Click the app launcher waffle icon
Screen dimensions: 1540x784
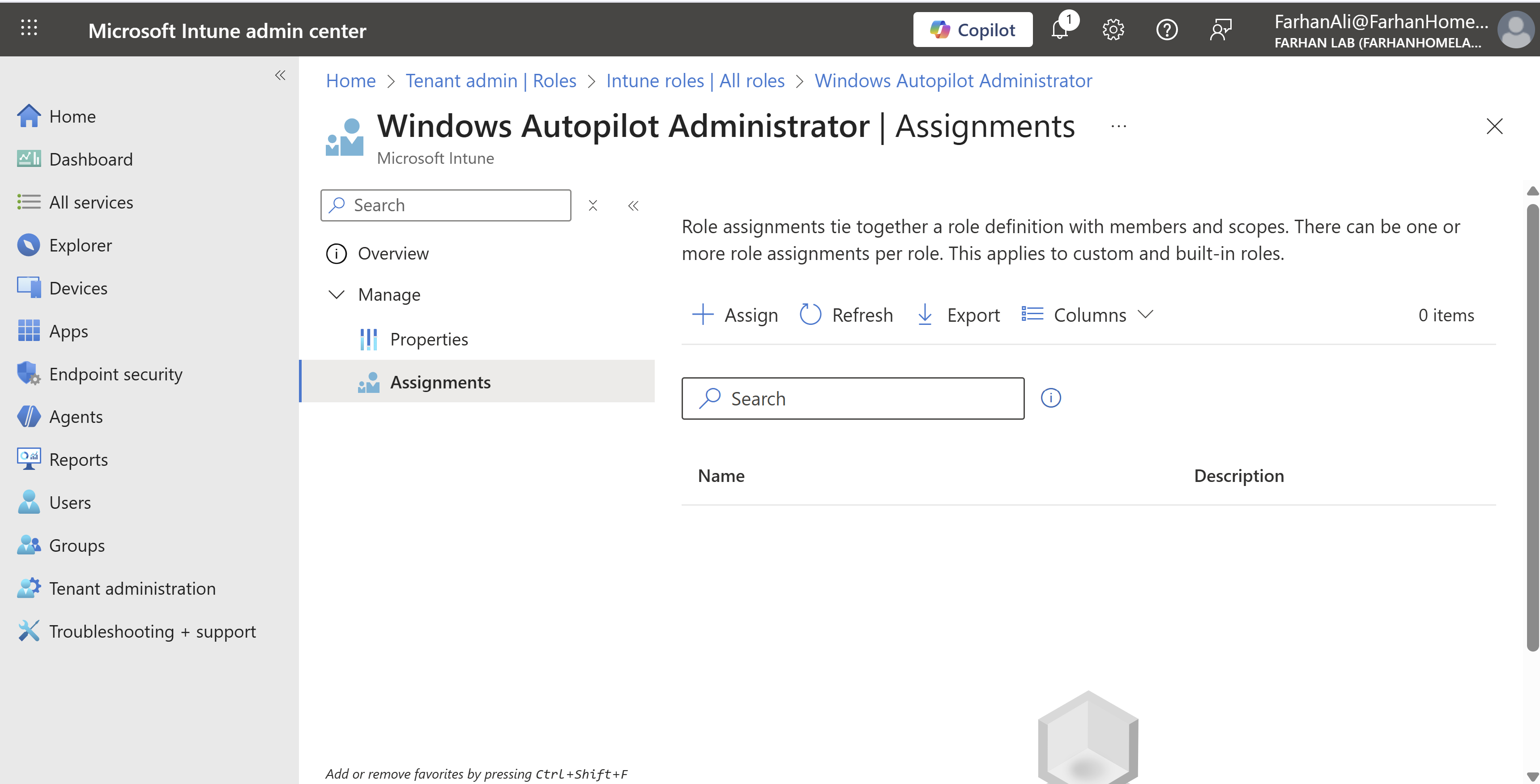pos(29,27)
